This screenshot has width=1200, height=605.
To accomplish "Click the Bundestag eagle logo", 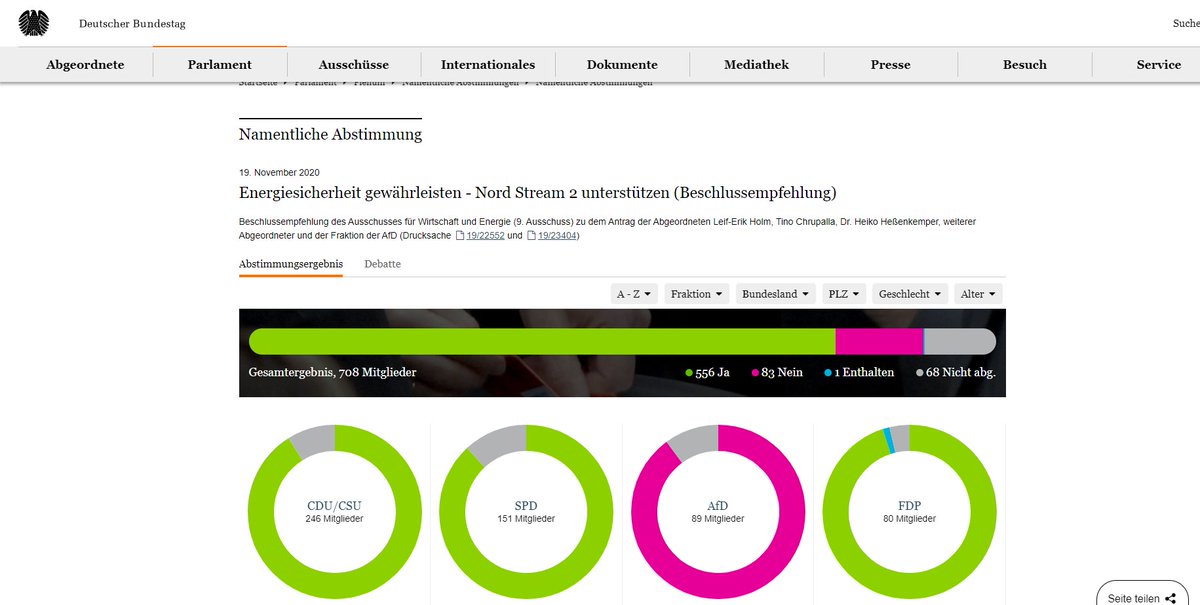I will pyautogui.click(x=34, y=23).
